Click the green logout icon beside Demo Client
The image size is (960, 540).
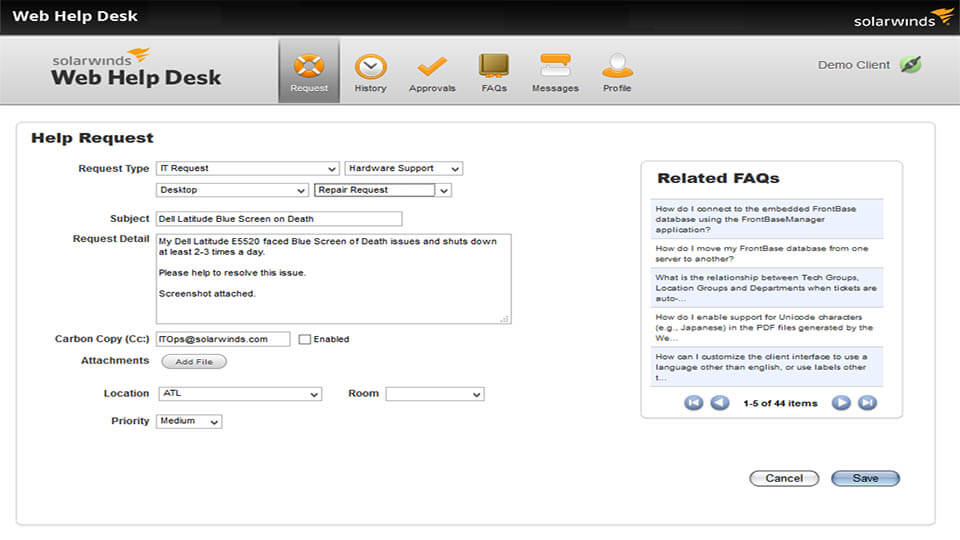pos(910,64)
